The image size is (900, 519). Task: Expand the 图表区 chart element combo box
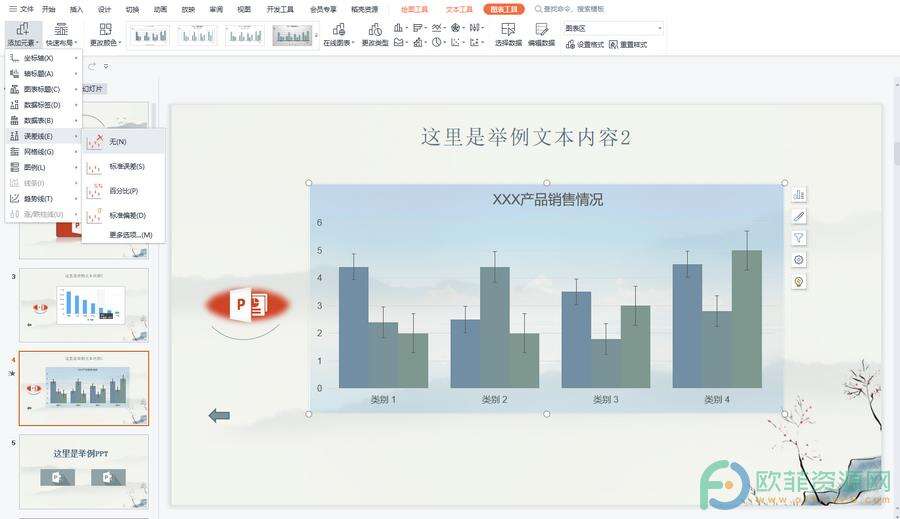[660, 28]
